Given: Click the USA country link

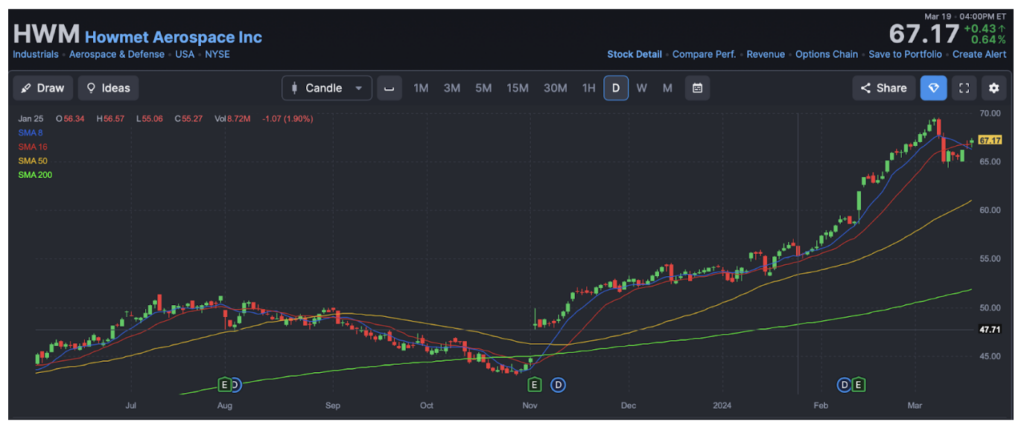Looking at the screenshot, I should (x=185, y=54).
